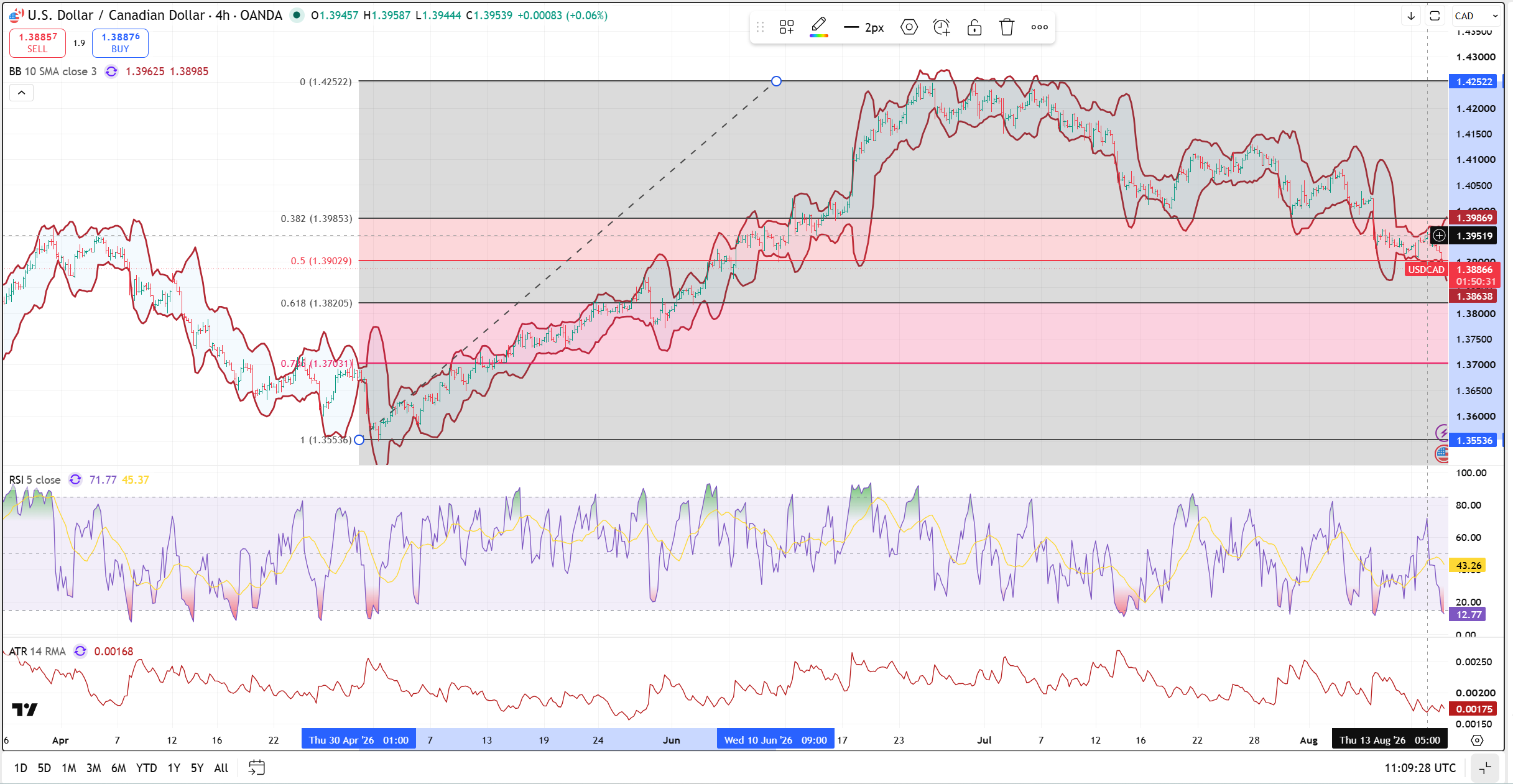Select the lower Fib anchor point at 1.35536

pos(359,440)
